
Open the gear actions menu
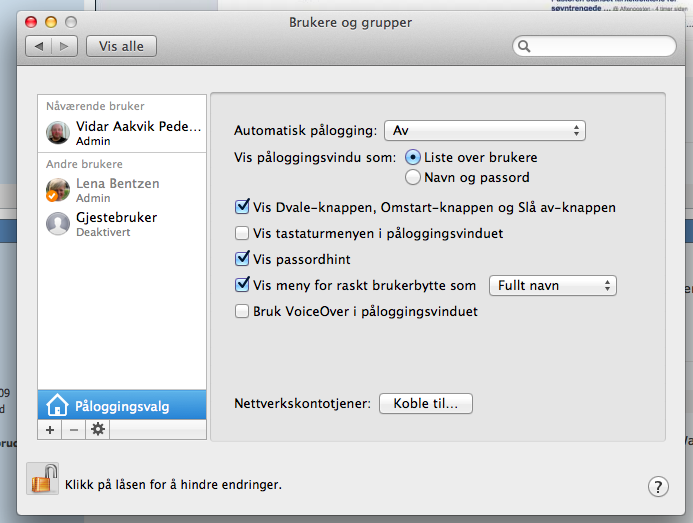(x=98, y=429)
